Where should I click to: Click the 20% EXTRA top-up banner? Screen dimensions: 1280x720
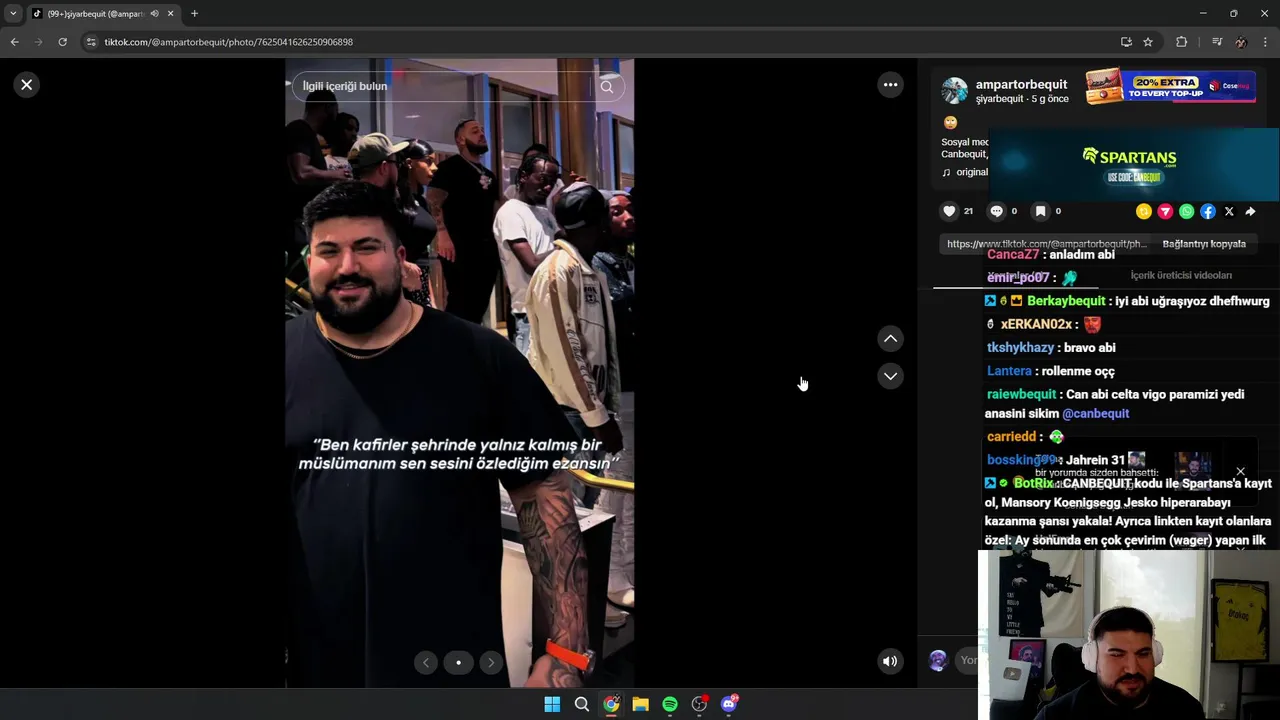[1171, 86]
